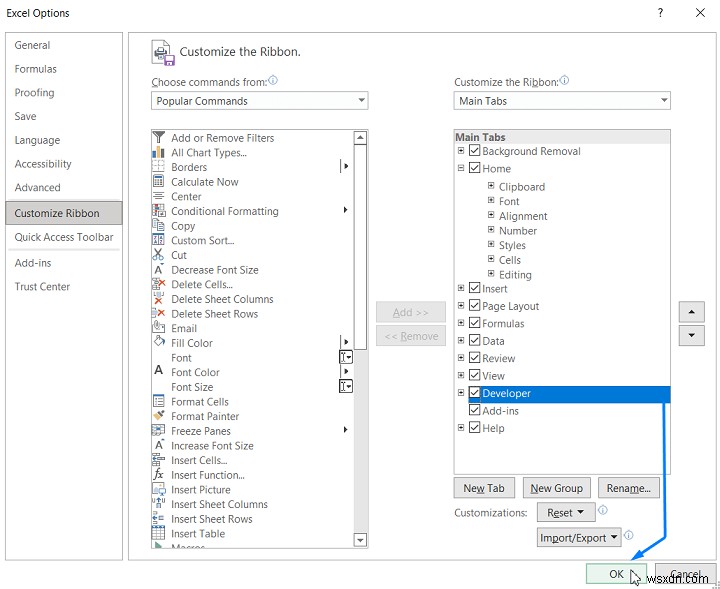Expand the Clipboard group node
Viewport: 720px width, 589px height.
click(x=491, y=186)
